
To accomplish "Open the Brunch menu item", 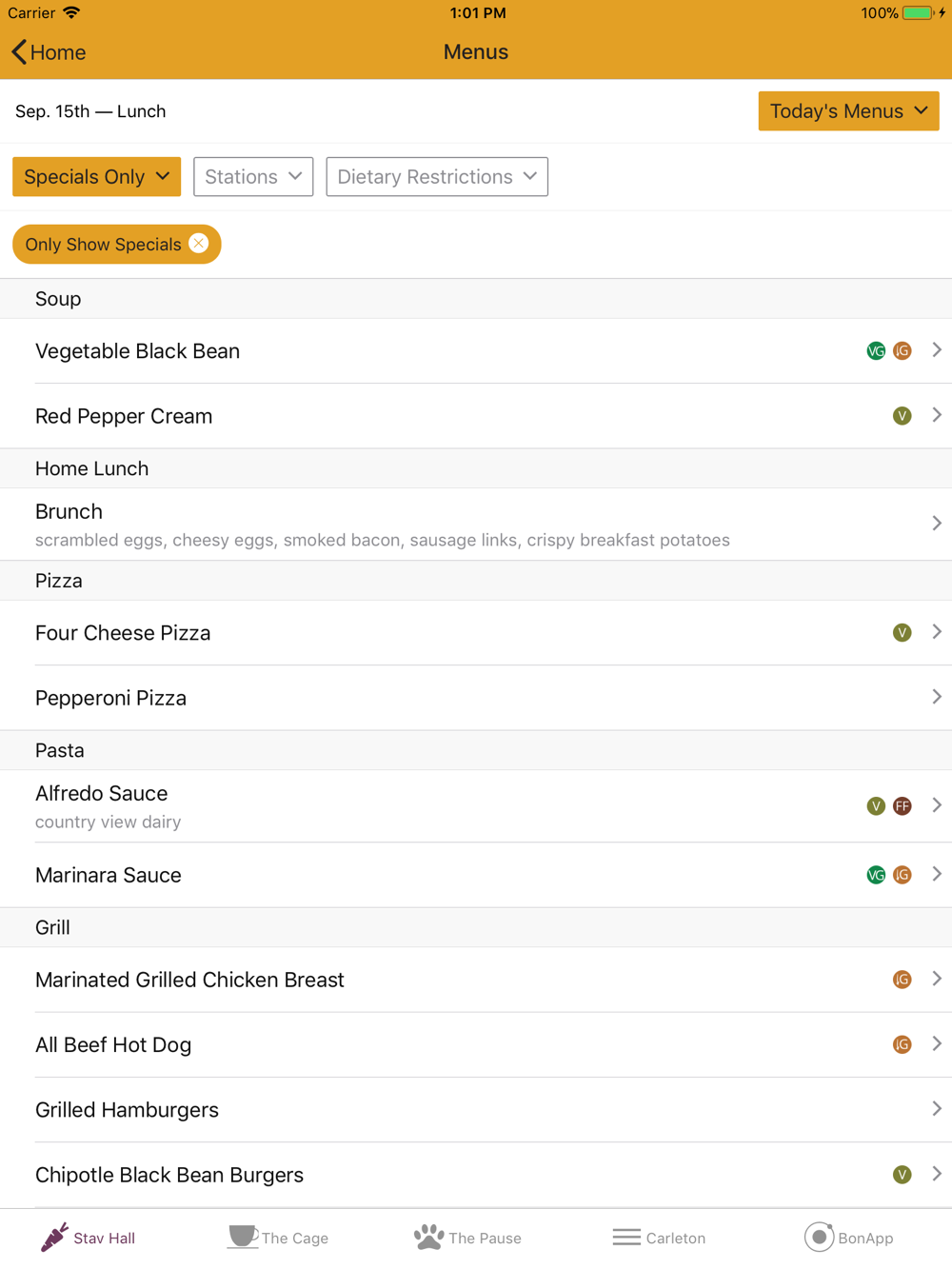I will pos(476,524).
